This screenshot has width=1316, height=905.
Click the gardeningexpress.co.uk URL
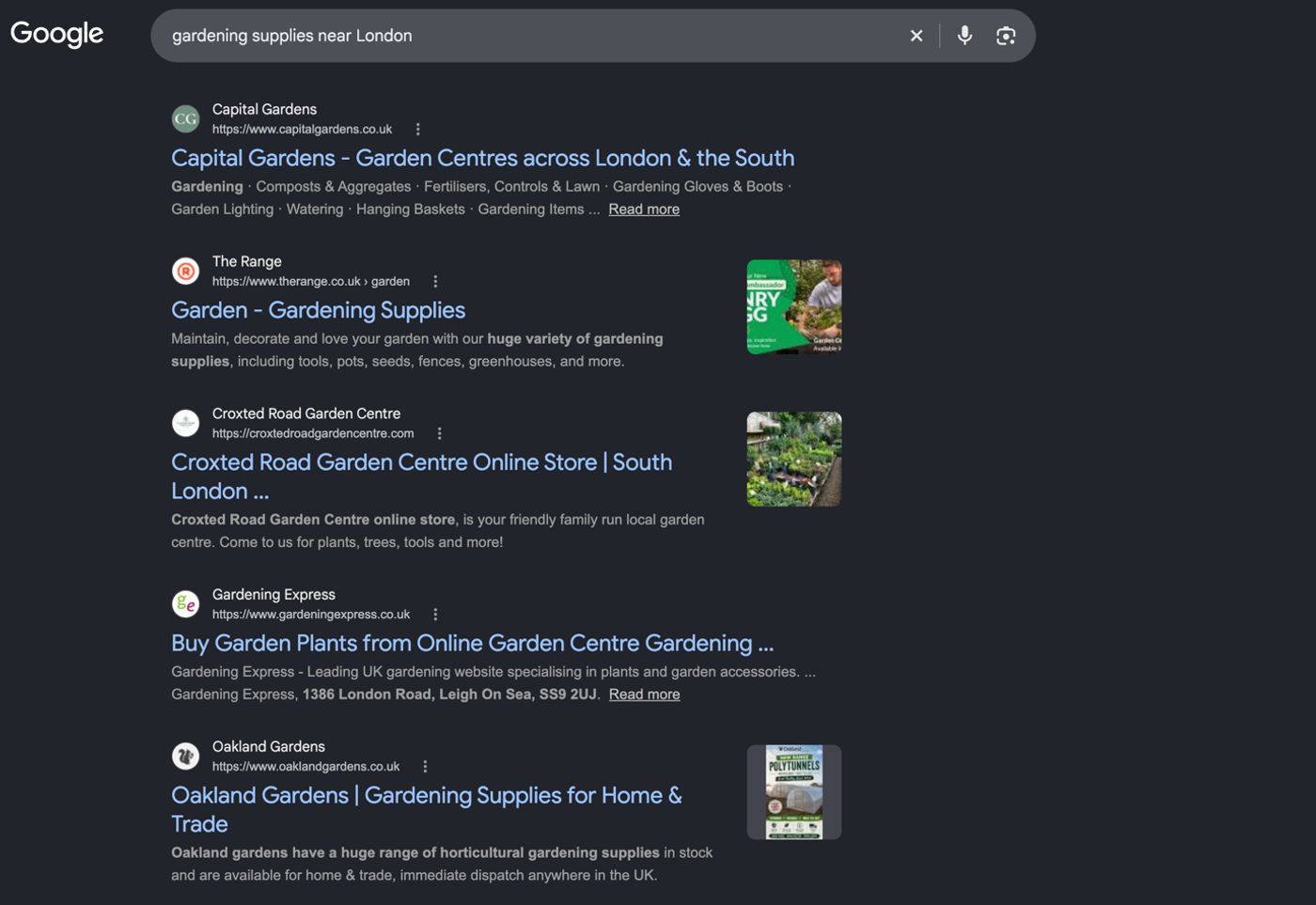coord(311,615)
